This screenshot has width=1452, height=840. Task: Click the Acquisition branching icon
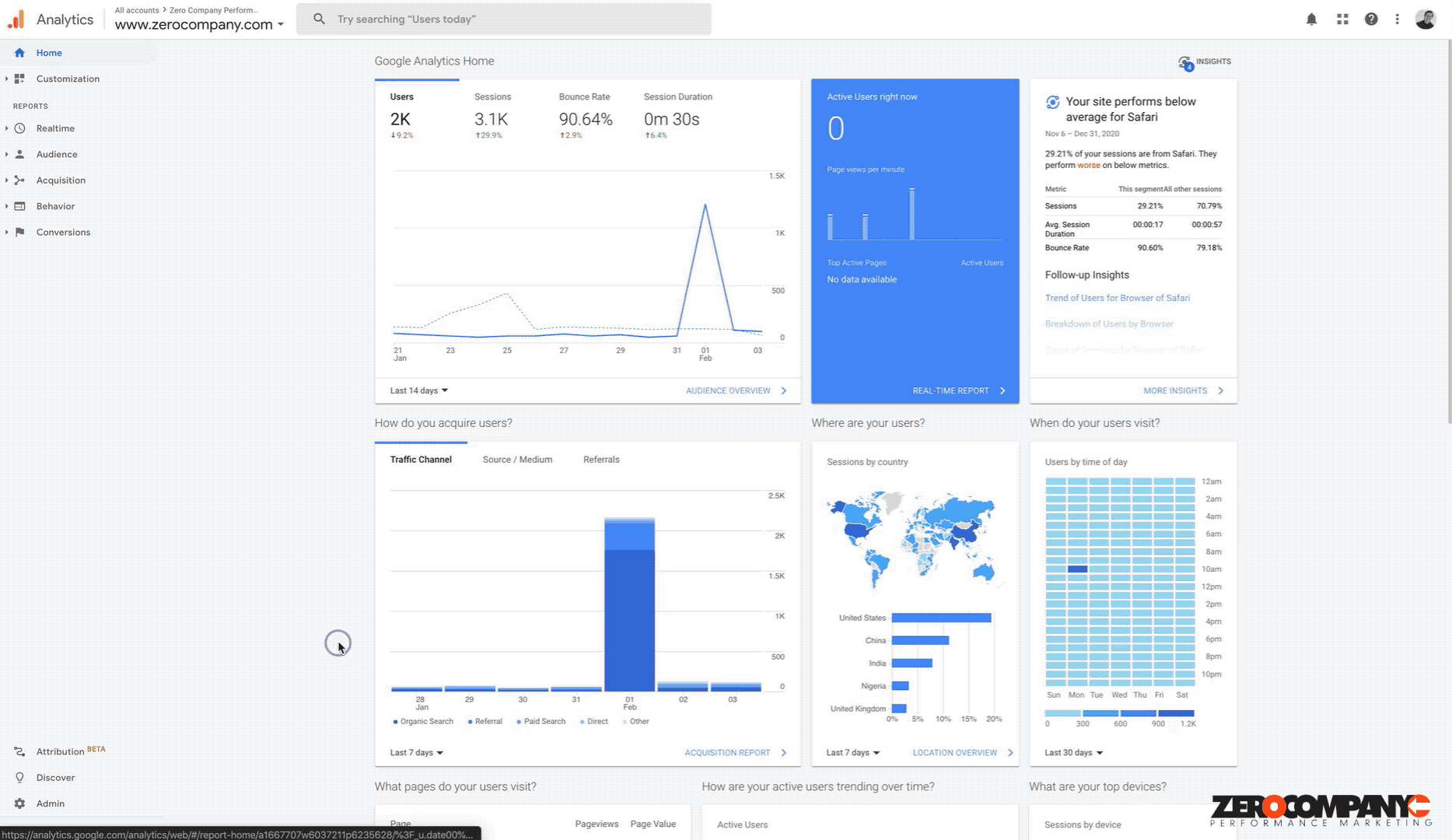click(19, 180)
